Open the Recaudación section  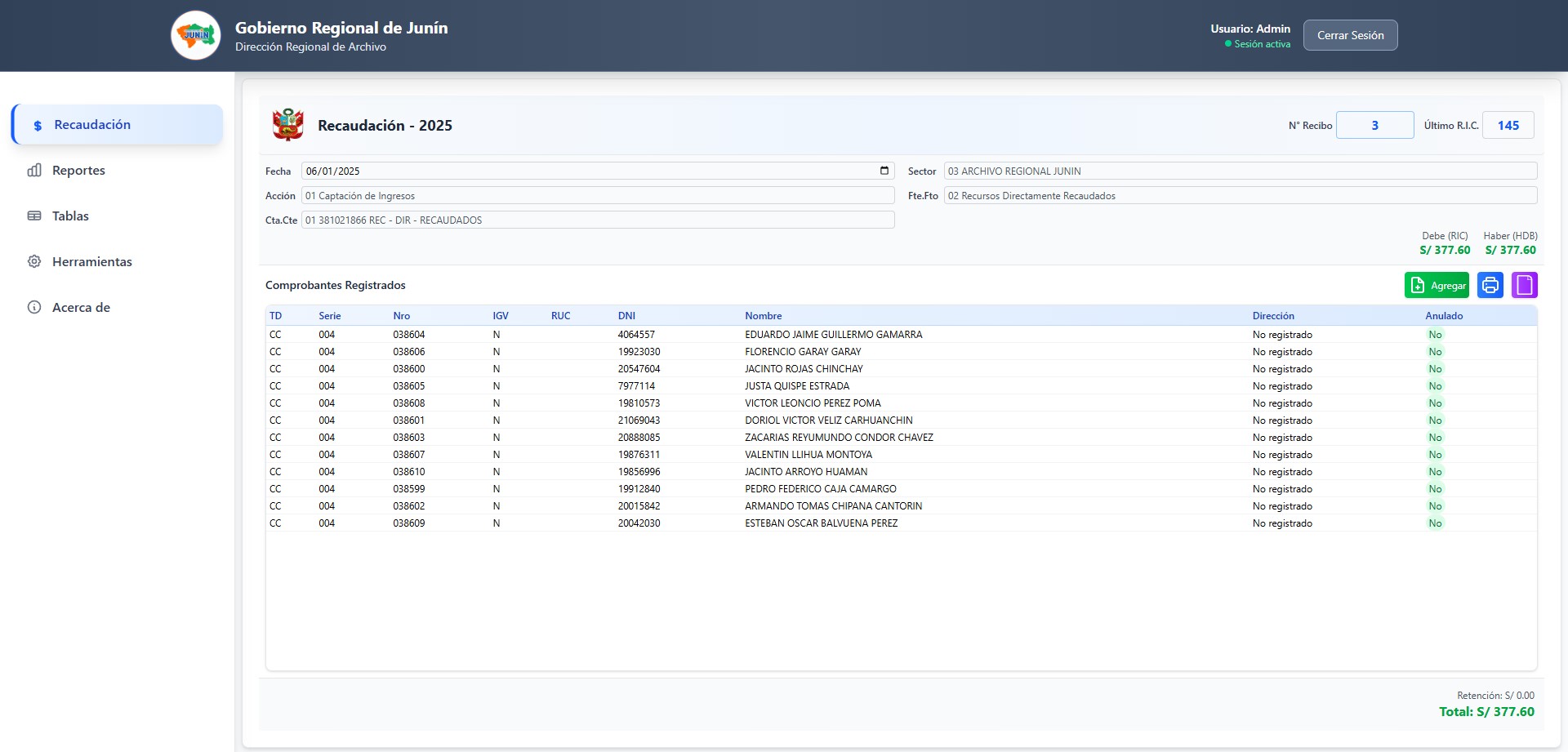point(118,125)
